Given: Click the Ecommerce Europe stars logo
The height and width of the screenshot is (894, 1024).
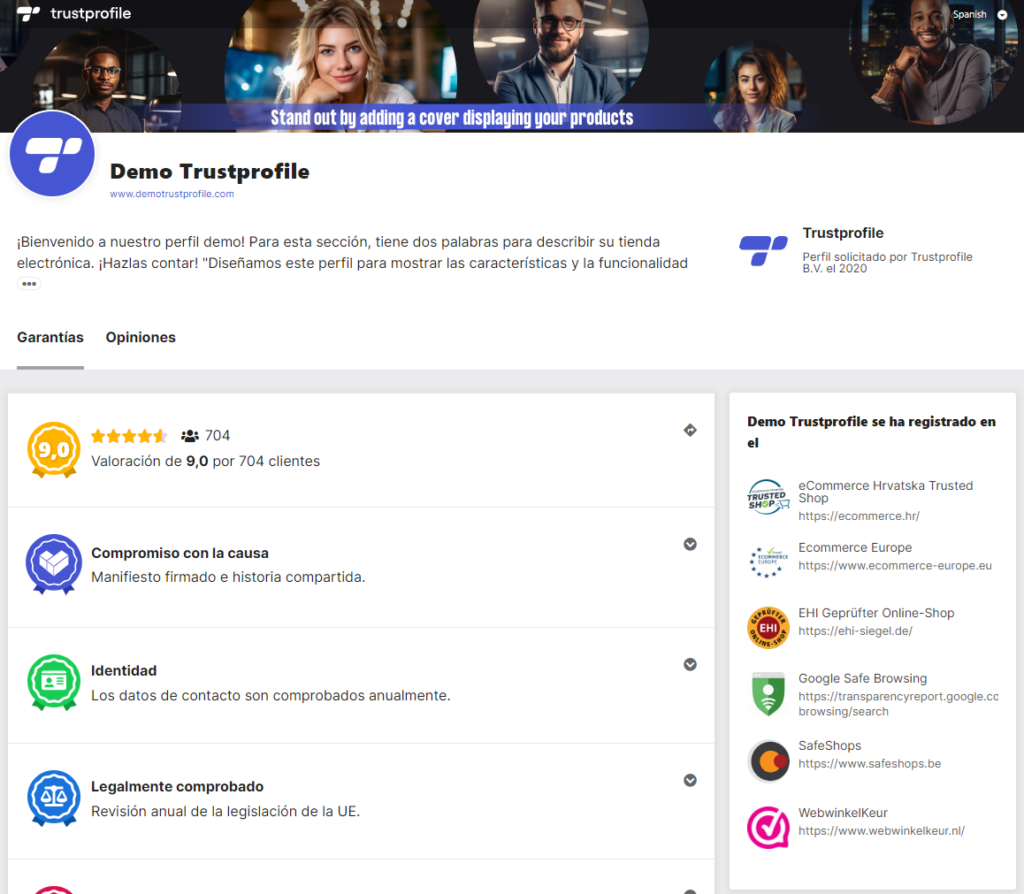Looking at the screenshot, I should [x=768, y=562].
